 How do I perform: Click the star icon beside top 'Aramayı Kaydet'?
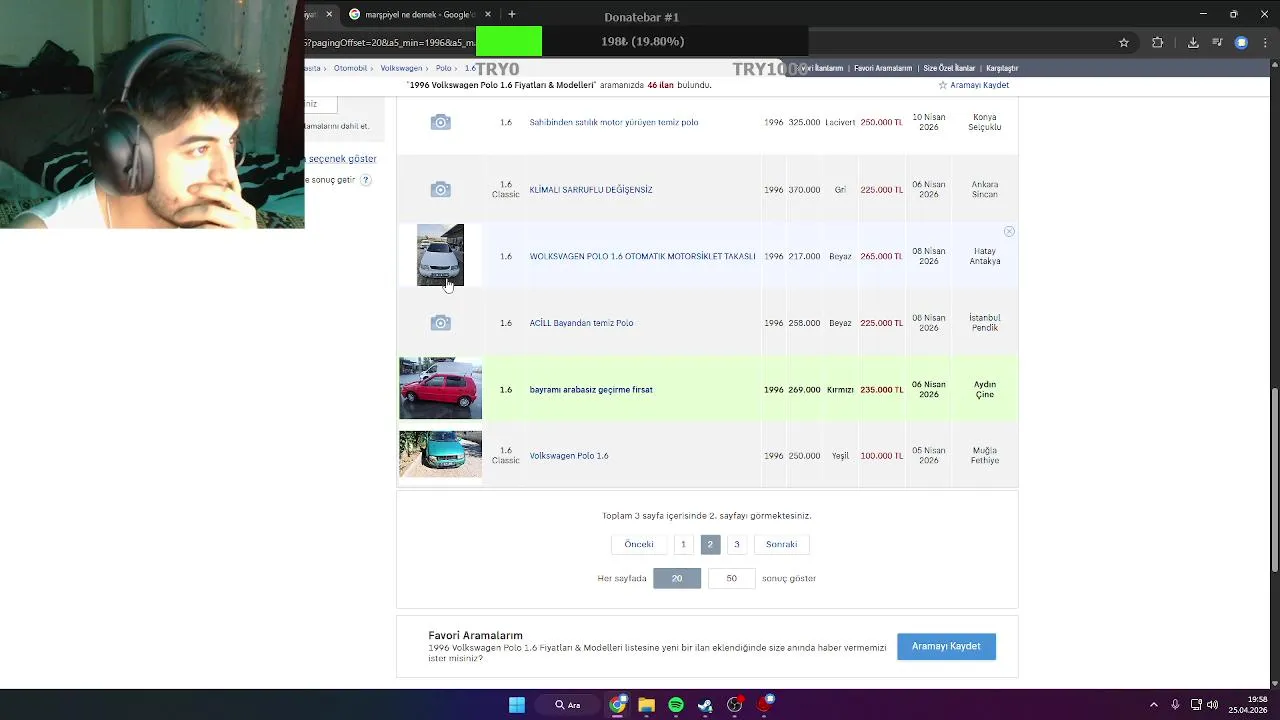click(x=941, y=85)
